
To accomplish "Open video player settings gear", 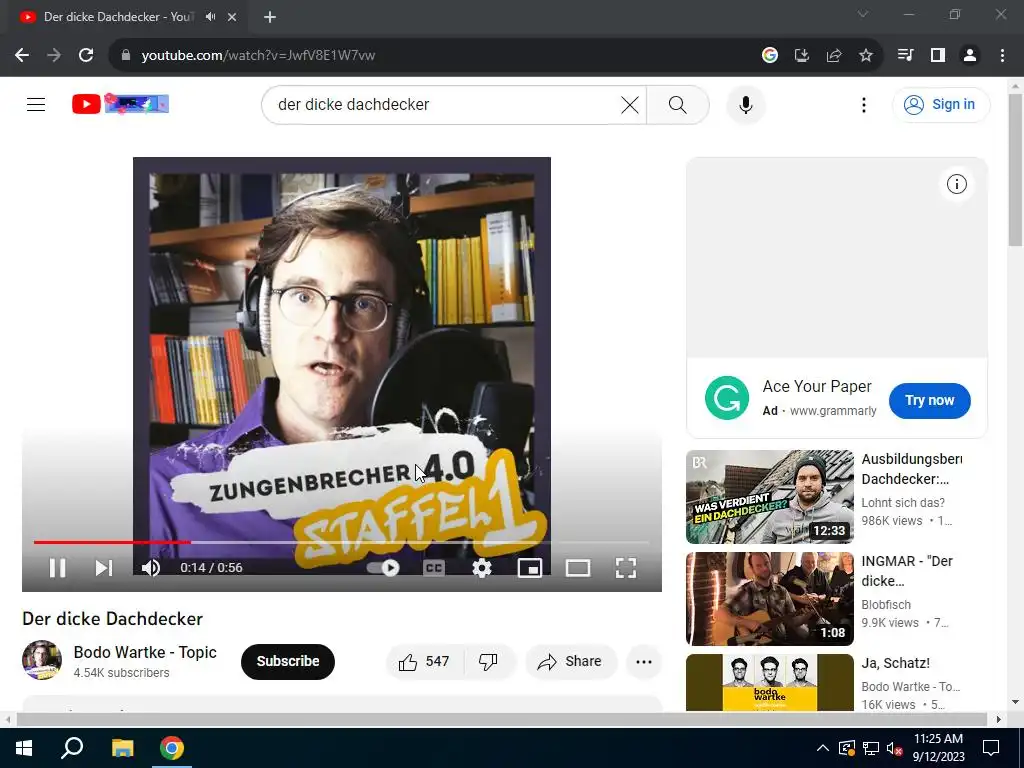I will tap(482, 568).
